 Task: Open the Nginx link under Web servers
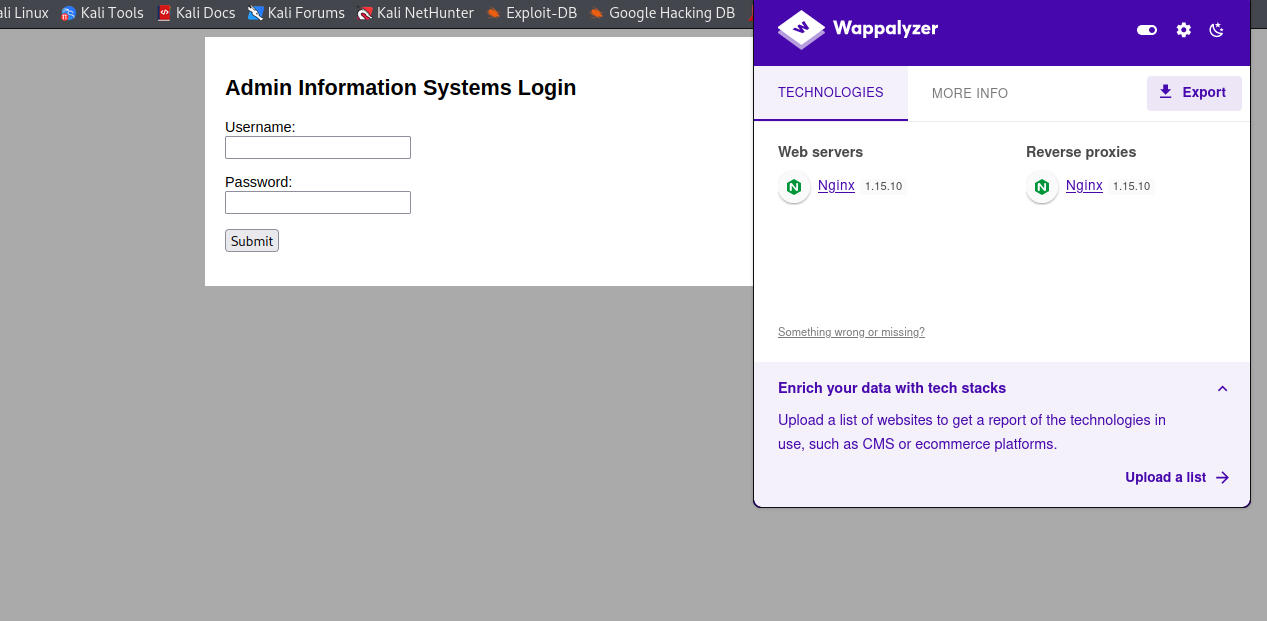836,185
